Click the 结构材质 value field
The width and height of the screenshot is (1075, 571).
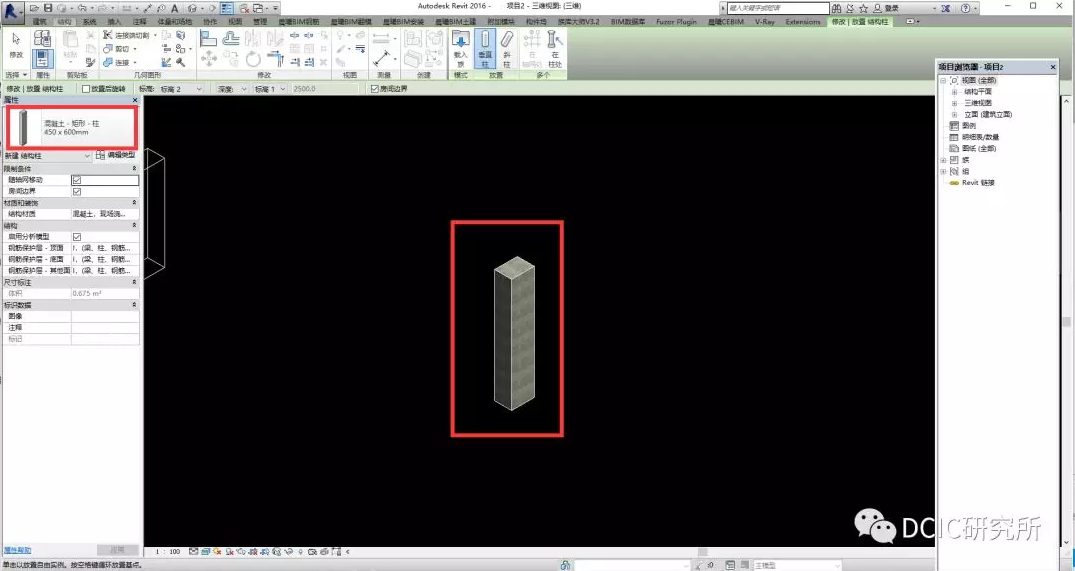[x=105, y=214]
